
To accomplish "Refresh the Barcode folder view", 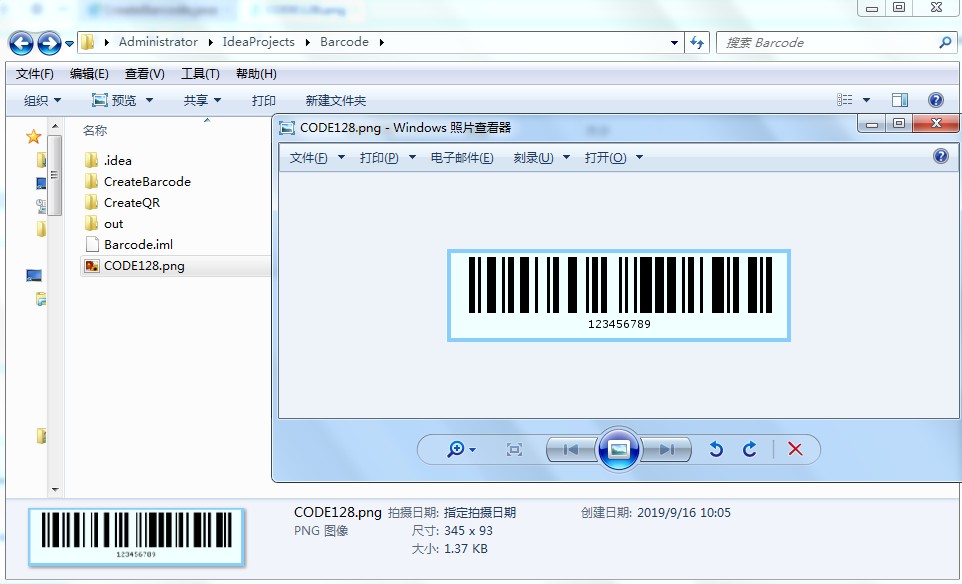I will [697, 42].
